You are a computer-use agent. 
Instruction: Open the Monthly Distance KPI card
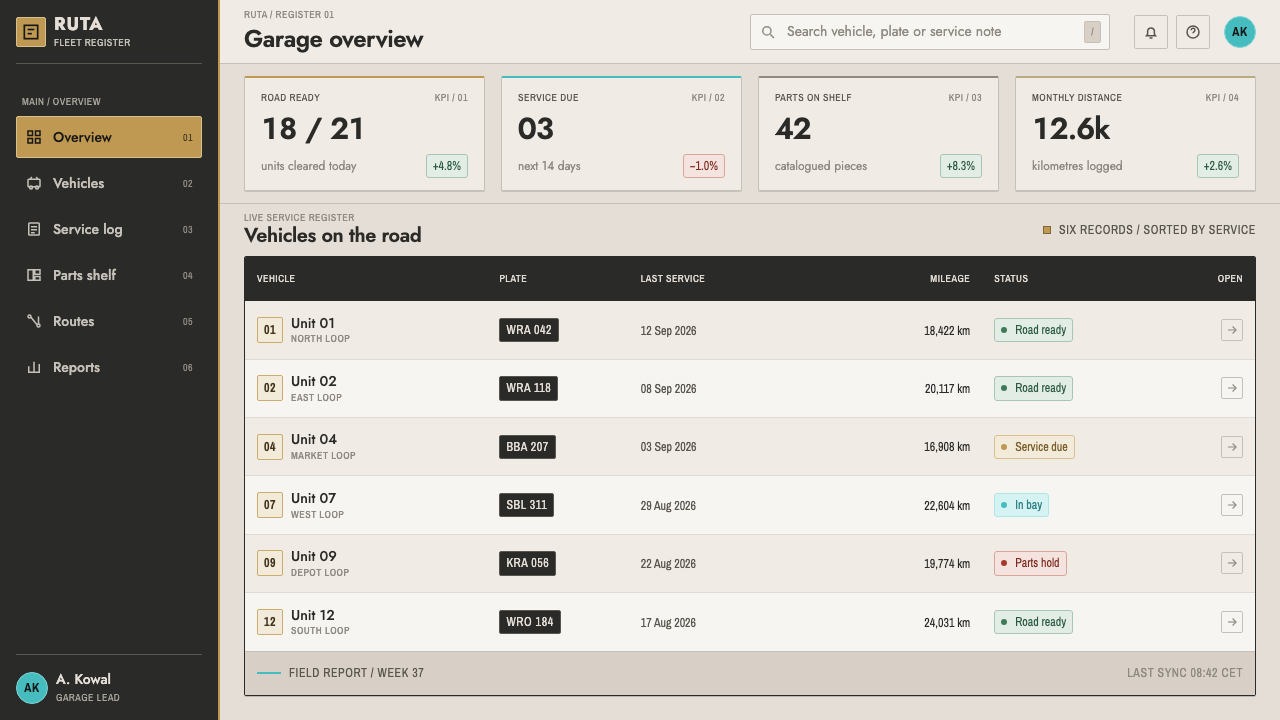pyautogui.click(x=1135, y=133)
